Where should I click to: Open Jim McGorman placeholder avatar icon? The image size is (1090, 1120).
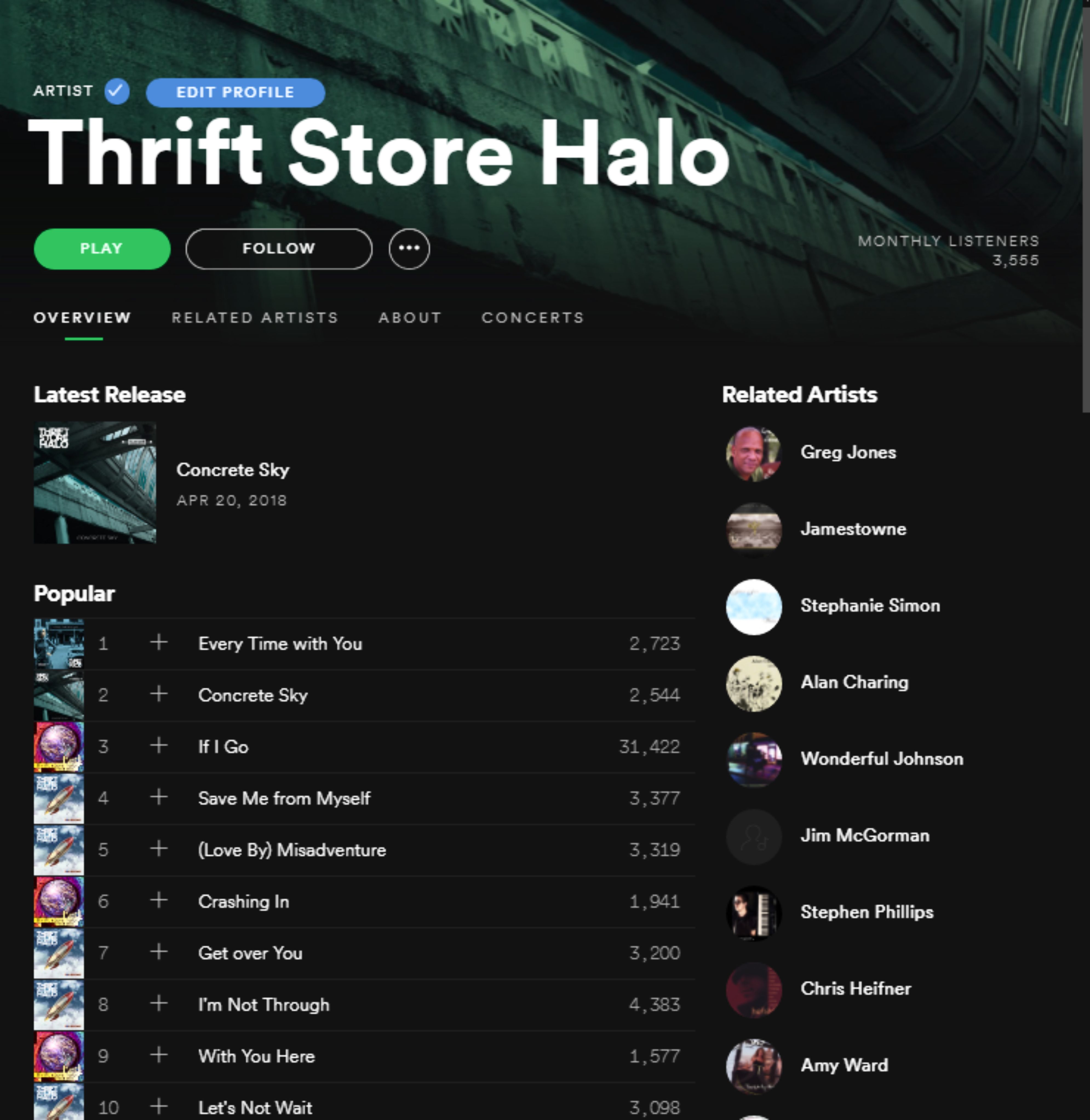[753, 836]
